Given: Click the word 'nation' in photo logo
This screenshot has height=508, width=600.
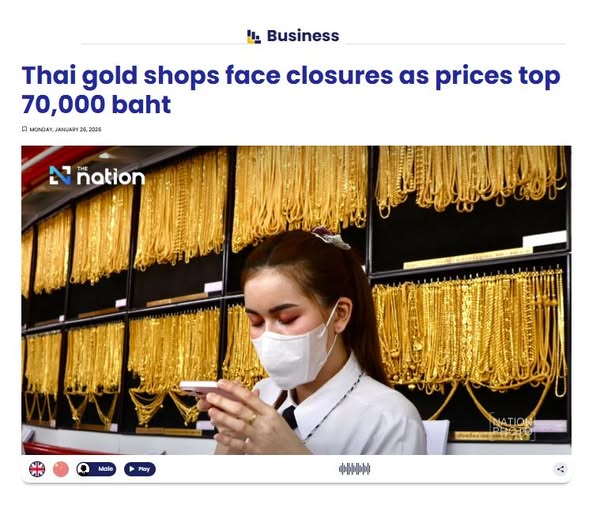Looking at the screenshot, I should 111,177.
